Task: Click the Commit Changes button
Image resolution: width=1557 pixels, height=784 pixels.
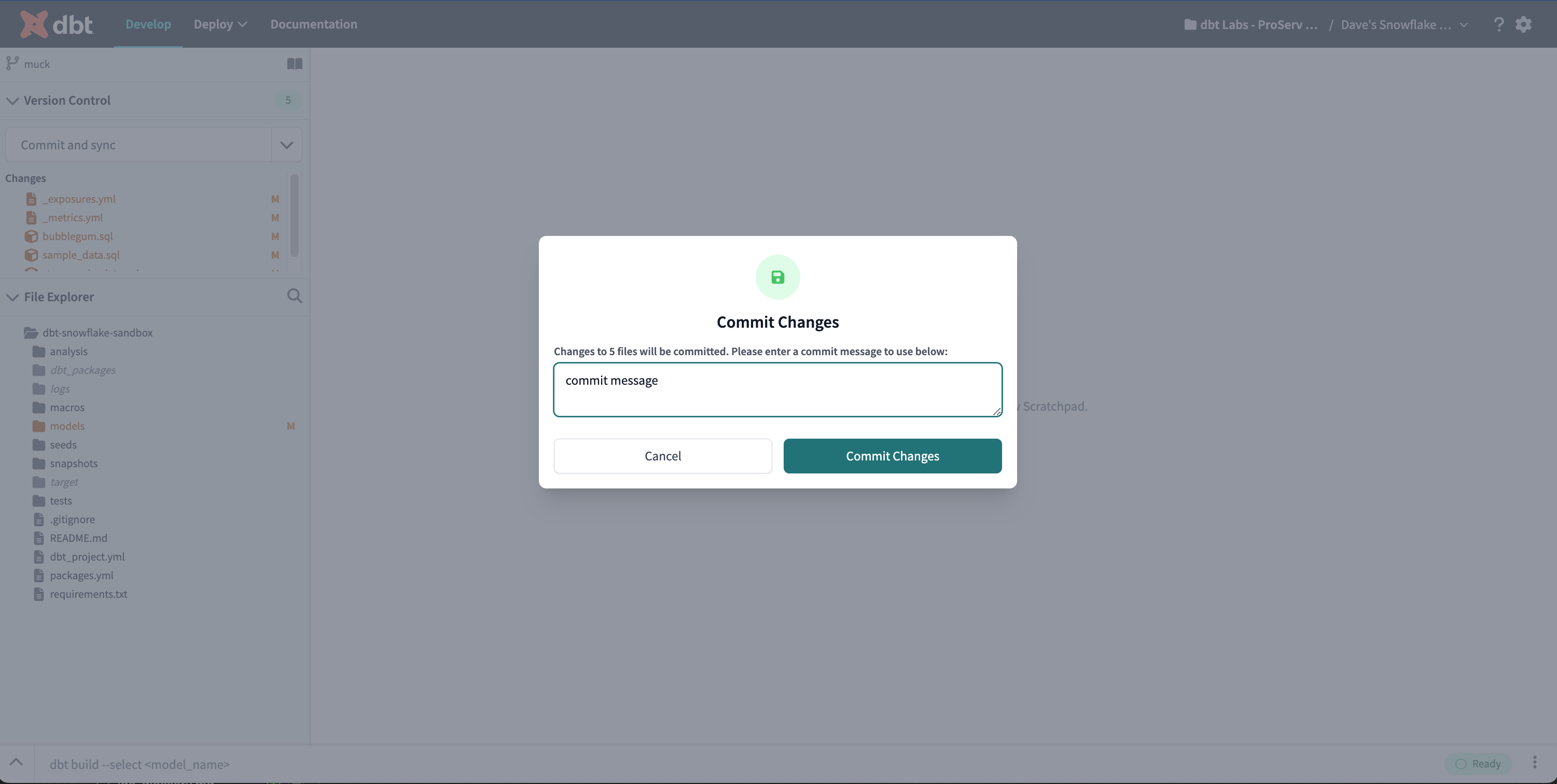Action: tap(892, 456)
